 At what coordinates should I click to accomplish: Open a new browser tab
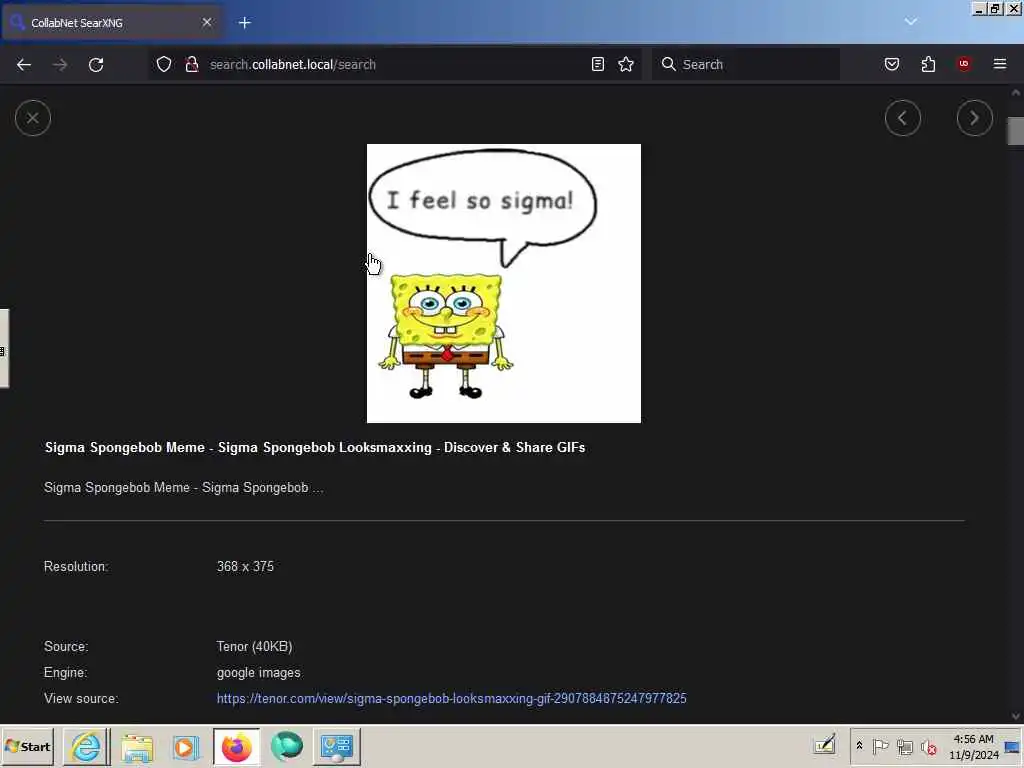(x=245, y=23)
